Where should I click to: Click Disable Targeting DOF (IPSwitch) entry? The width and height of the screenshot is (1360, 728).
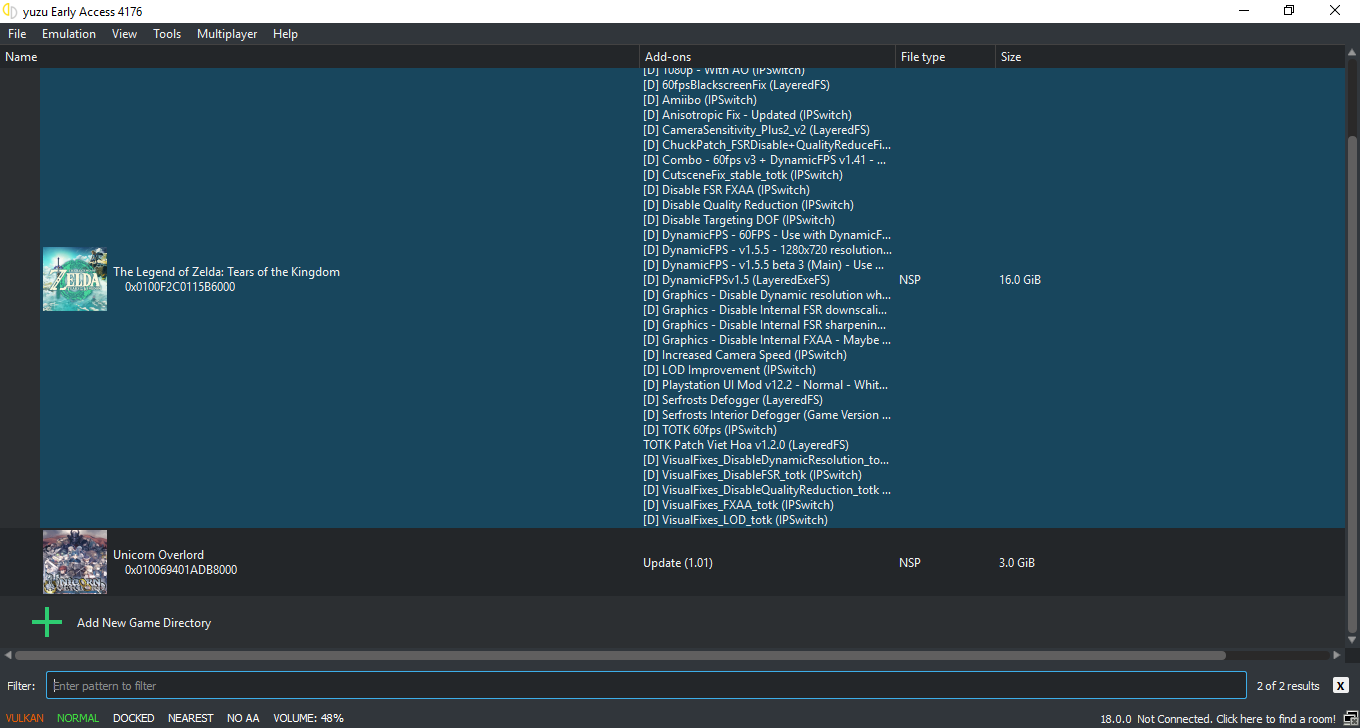739,220
